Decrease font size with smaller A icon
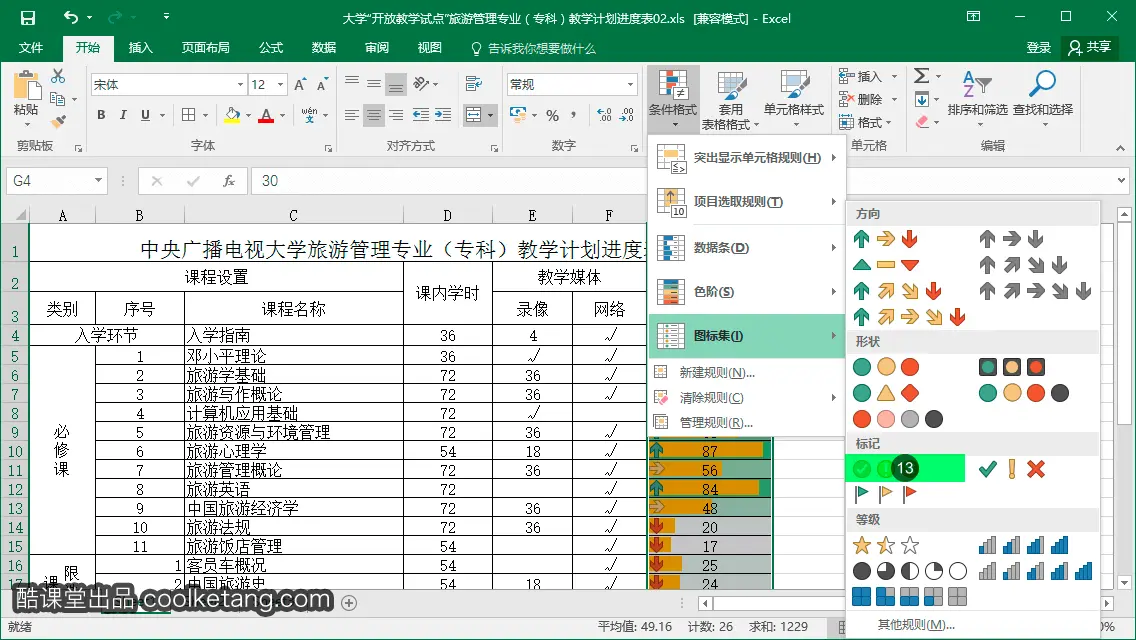The height and width of the screenshot is (640, 1136). point(322,85)
